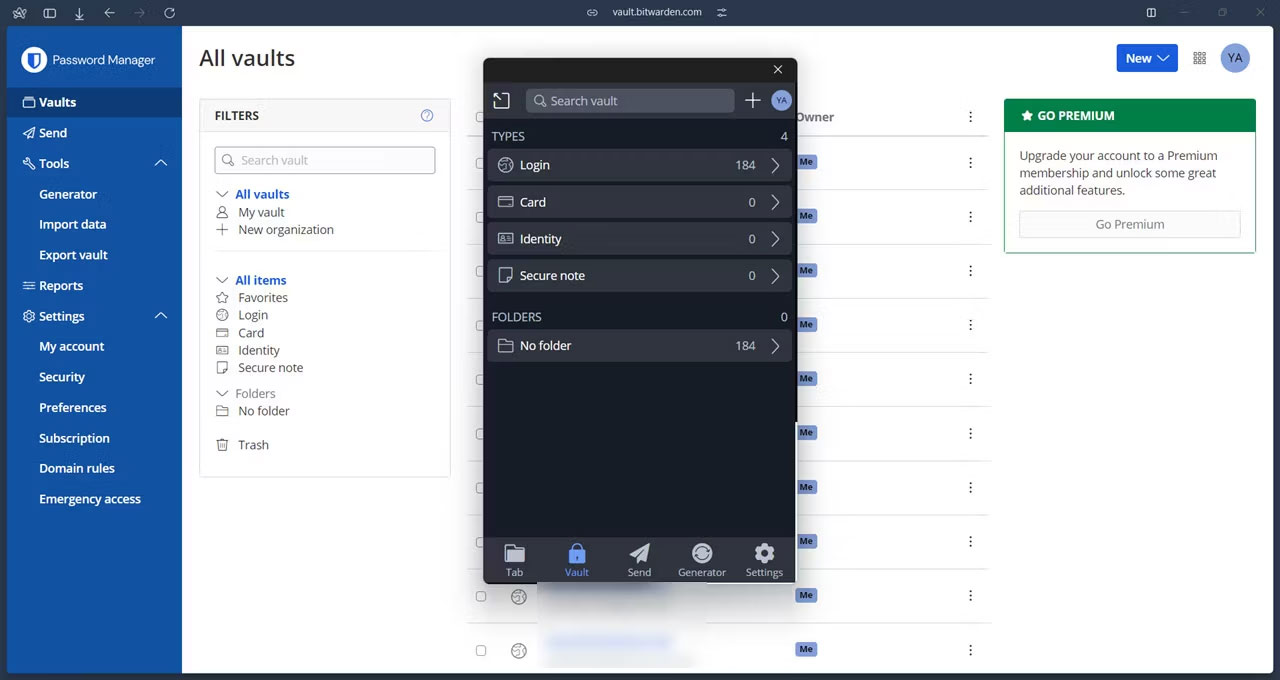Close the Bitwarden extension popup
Screen dimensions: 1280x680
point(778,70)
